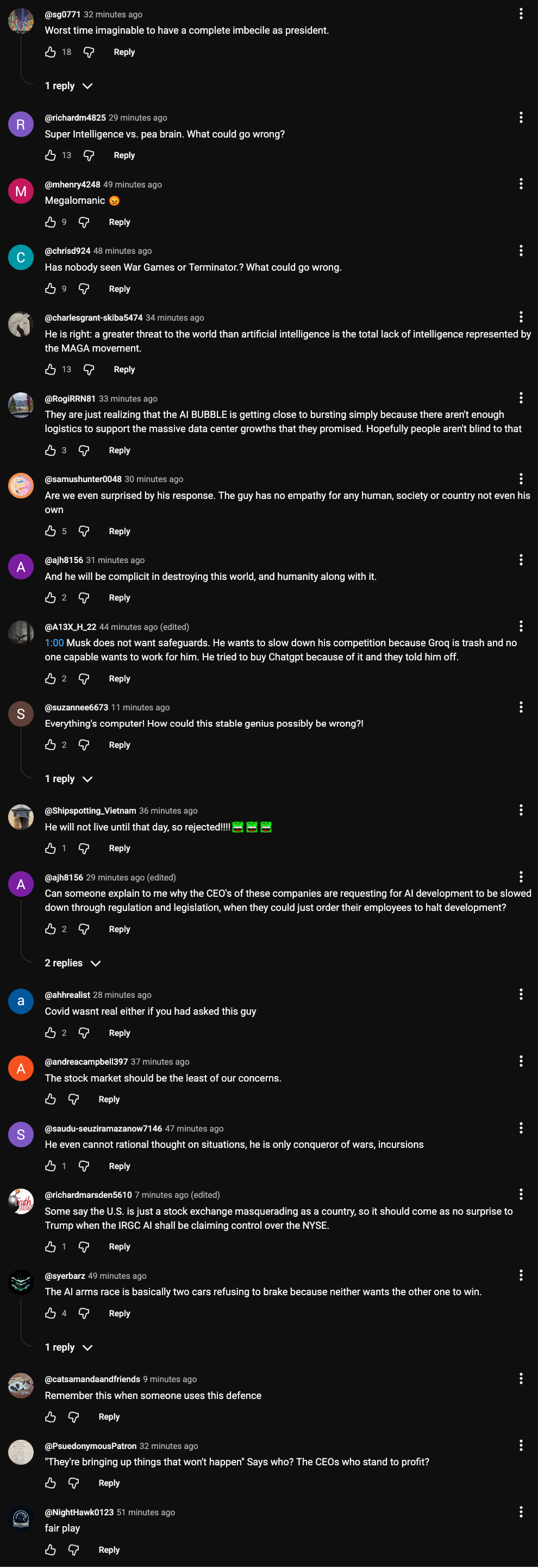
Task: Open @Shipspotting_Vietnam channel via username
Action: (x=90, y=811)
